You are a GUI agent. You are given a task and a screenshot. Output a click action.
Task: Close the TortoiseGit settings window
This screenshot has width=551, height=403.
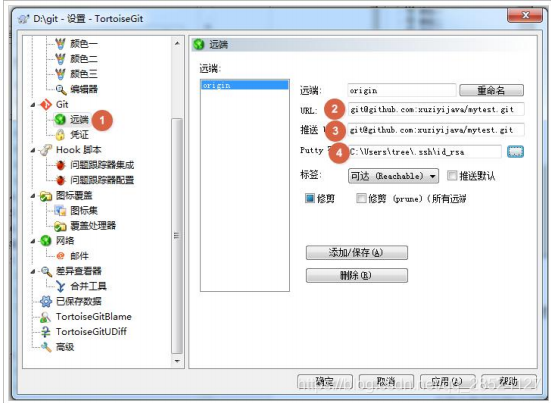point(525,15)
